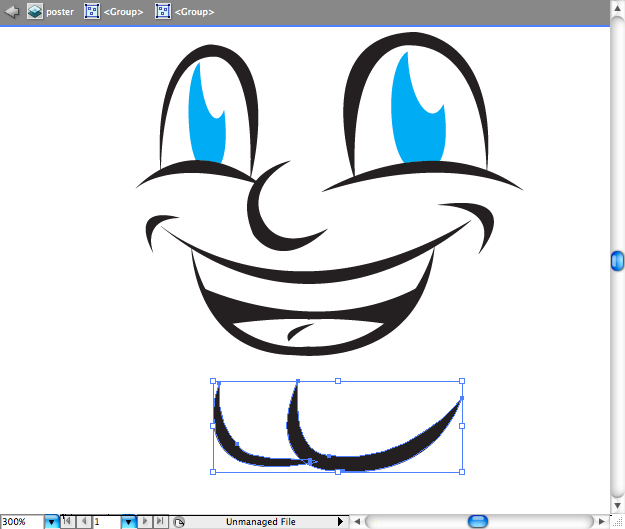Click the horizontal scrollbar thumb
This screenshot has height=529, width=625.
pos(478,521)
